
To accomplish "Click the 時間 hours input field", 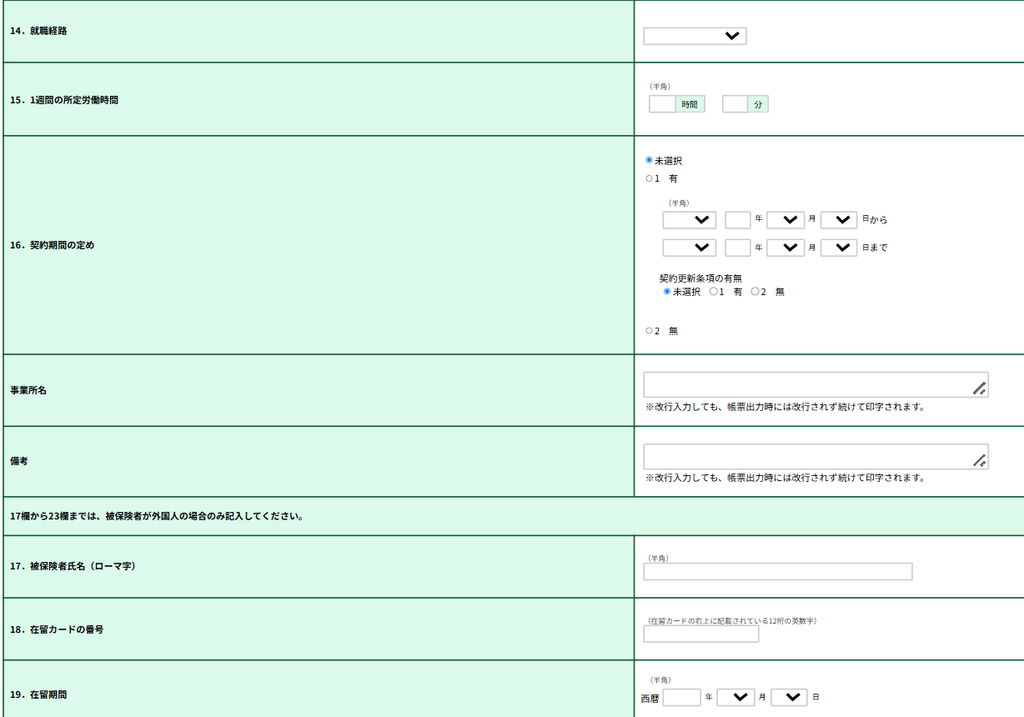I will [x=662, y=104].
